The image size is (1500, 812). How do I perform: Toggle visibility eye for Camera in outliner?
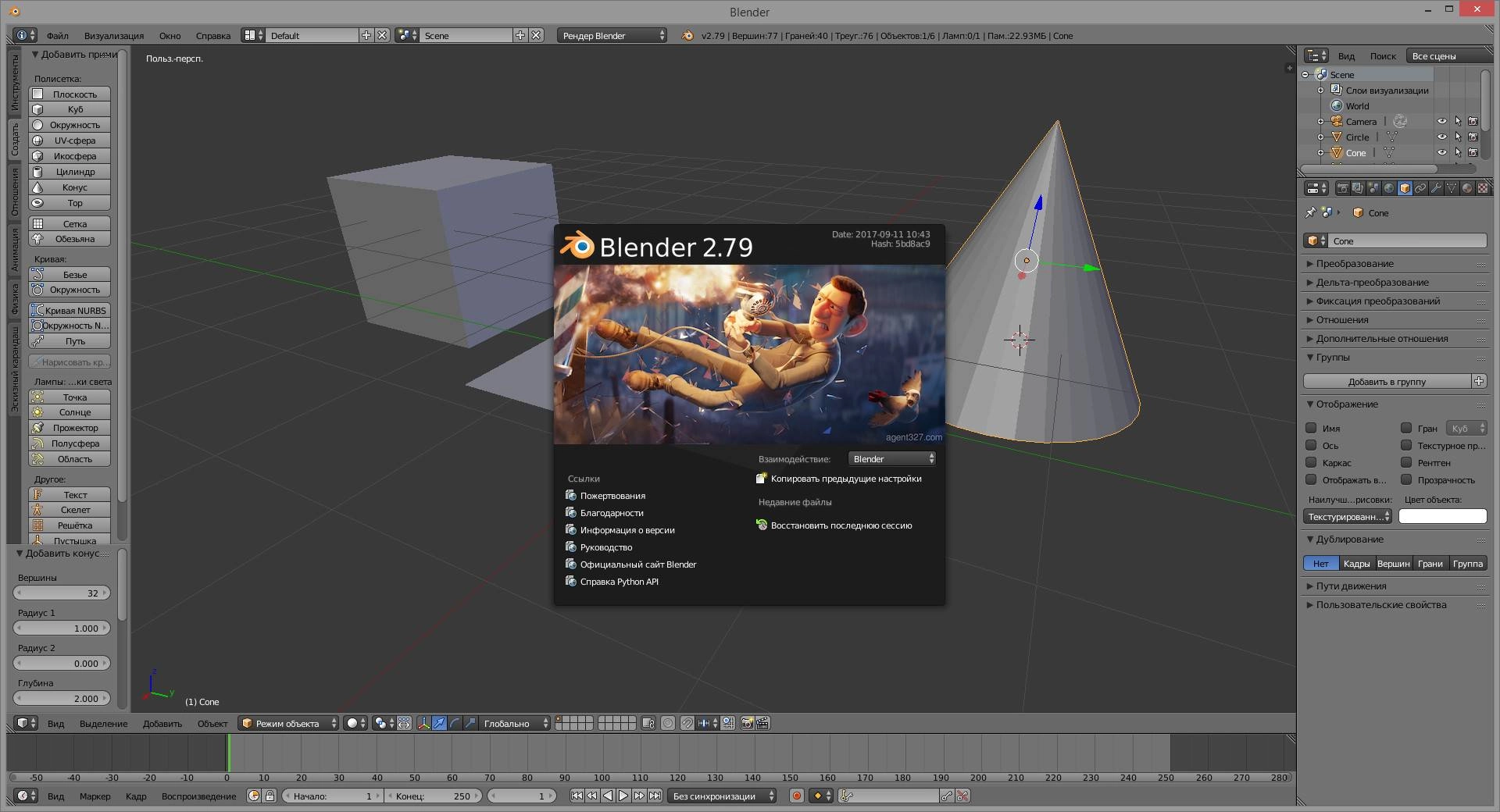click(1442, 121)
